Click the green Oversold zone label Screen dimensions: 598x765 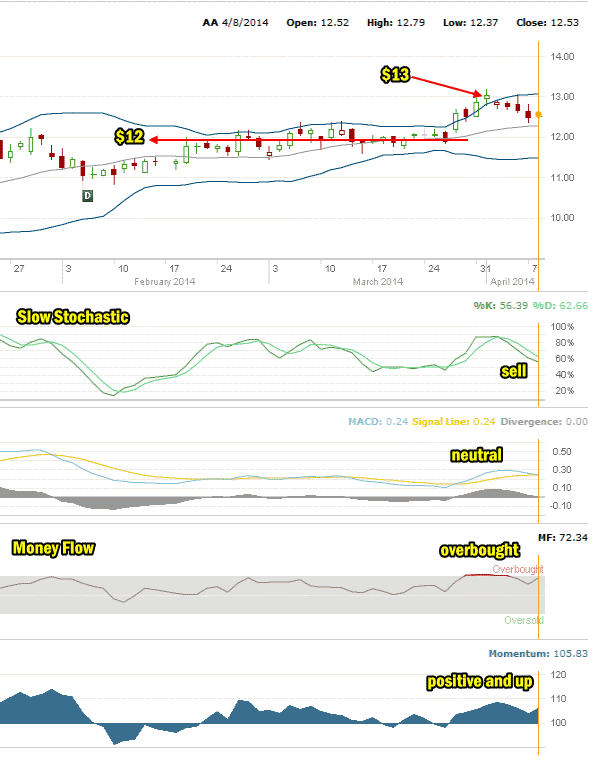click(524, 621)
